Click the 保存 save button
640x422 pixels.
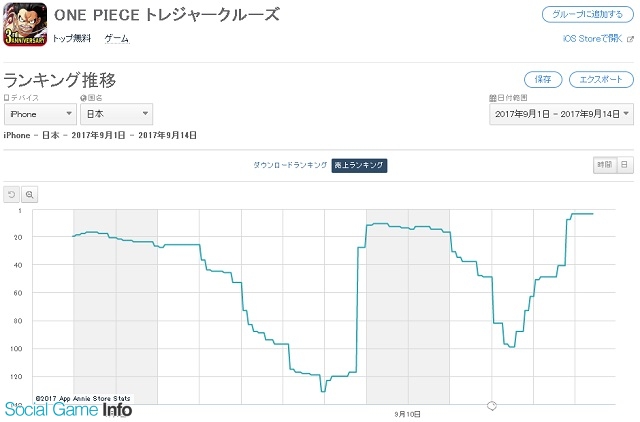(x=543, y=80)
